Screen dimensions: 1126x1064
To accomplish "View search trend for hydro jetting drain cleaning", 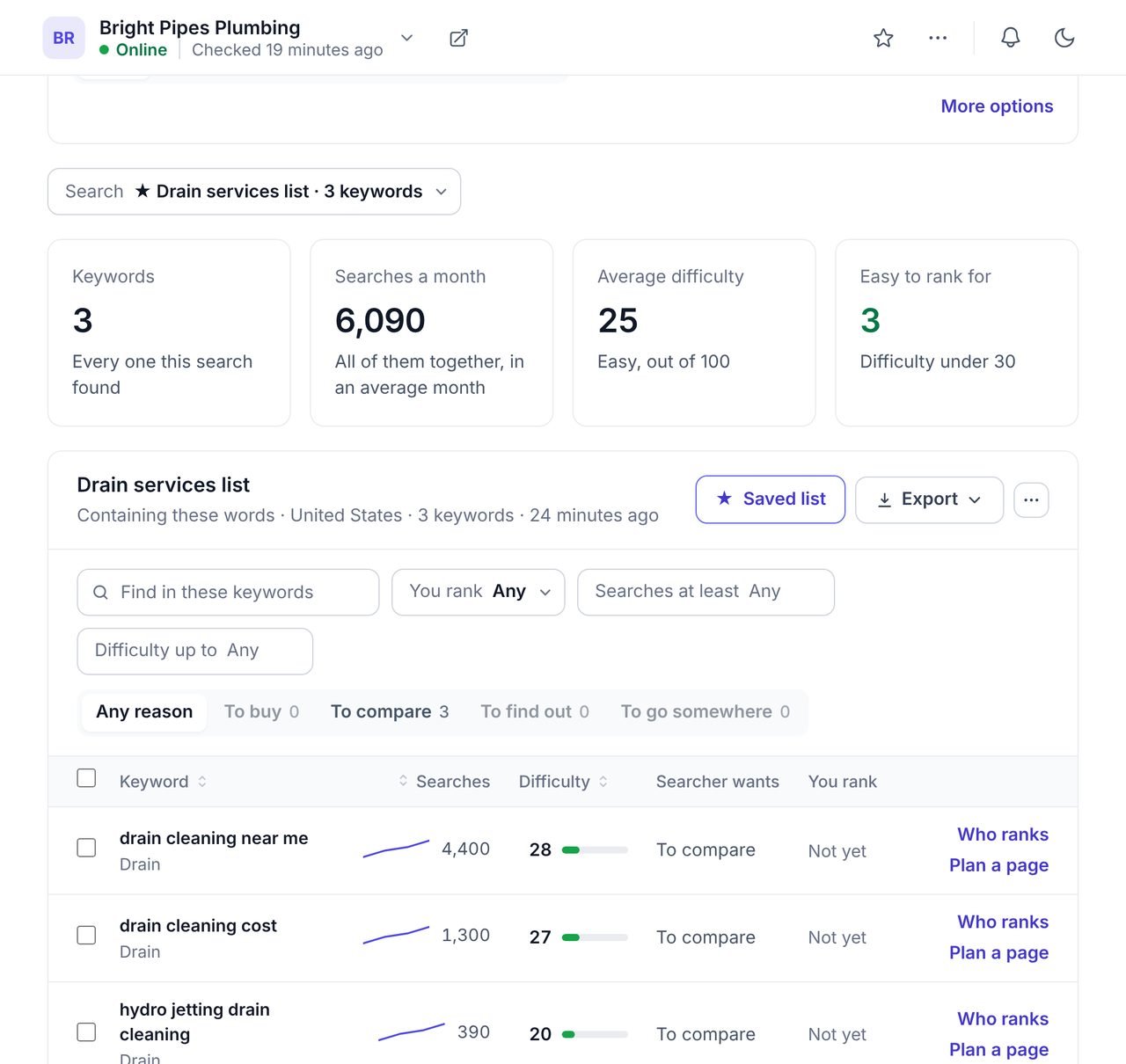I will pyautogui.click(x=412, y=1032).
